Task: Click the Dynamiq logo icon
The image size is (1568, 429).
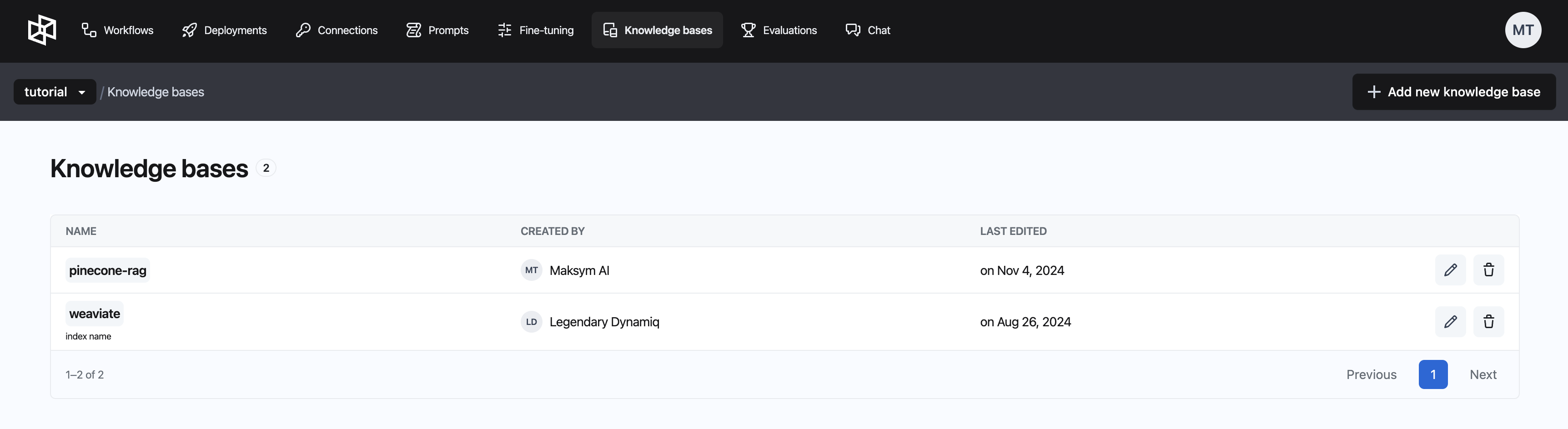Action: 42,30
